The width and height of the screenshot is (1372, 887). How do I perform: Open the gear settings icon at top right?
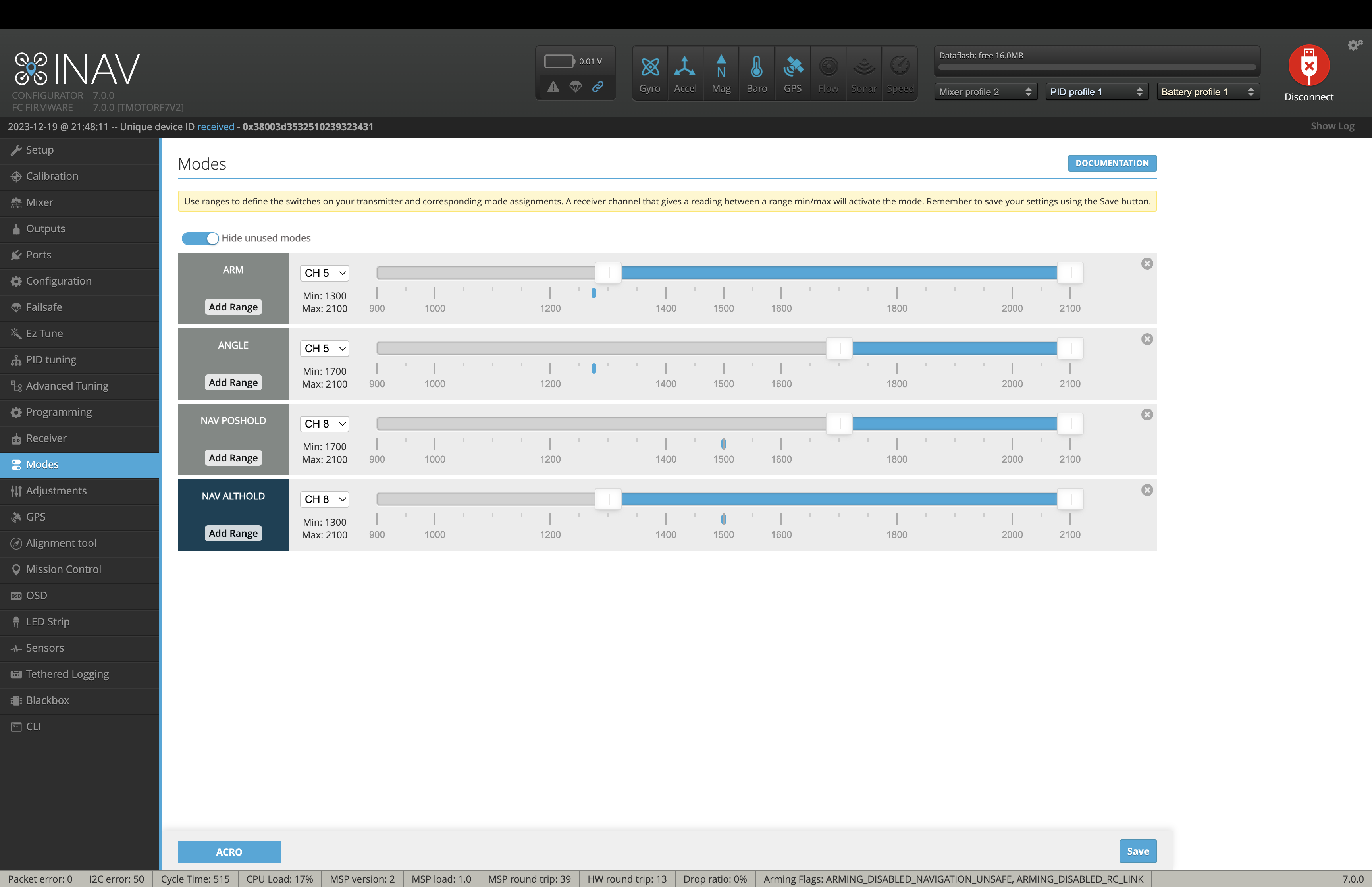[x=1355, y=45]
